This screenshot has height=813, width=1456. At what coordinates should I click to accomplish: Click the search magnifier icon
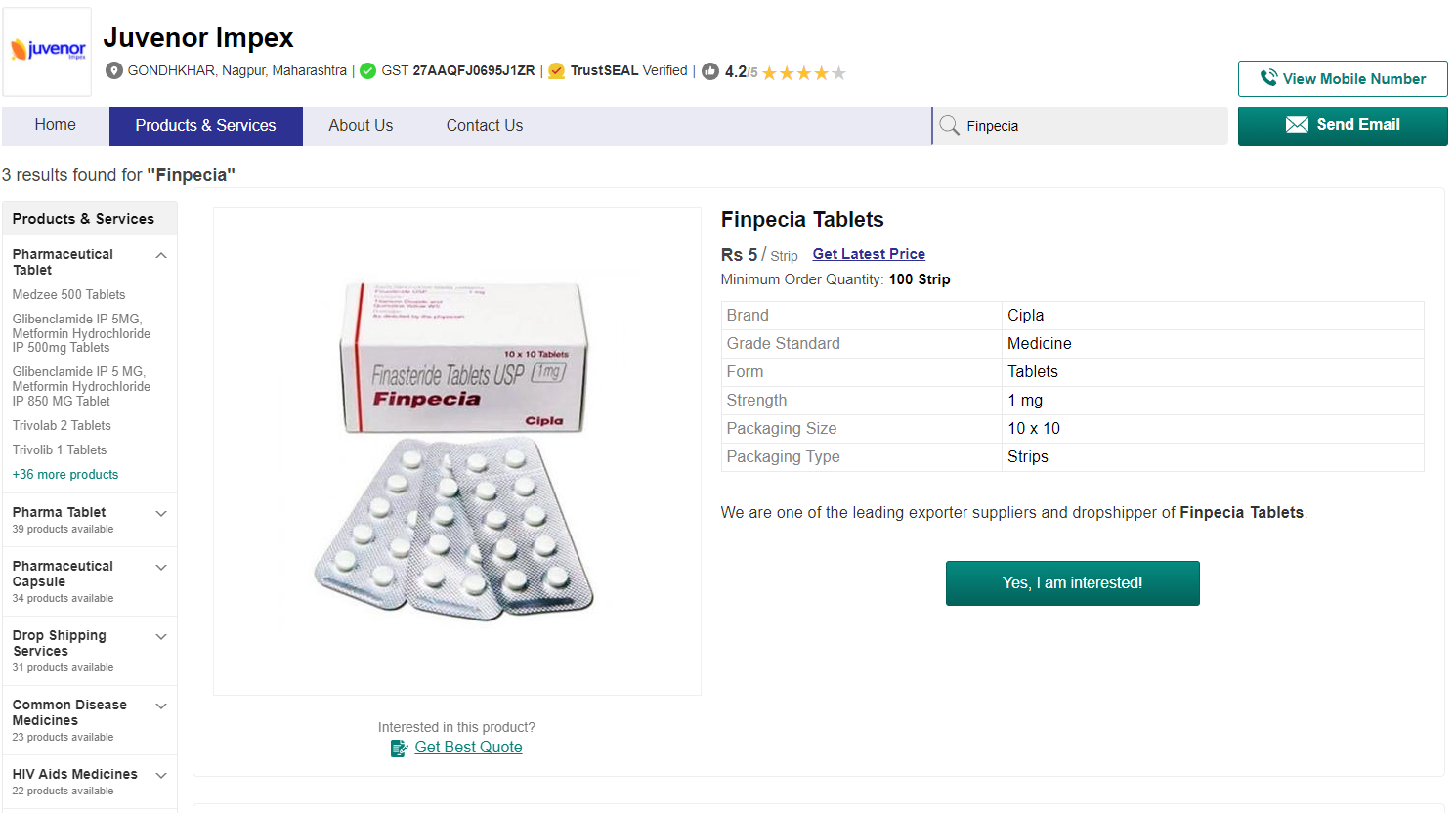pos(949,126)
